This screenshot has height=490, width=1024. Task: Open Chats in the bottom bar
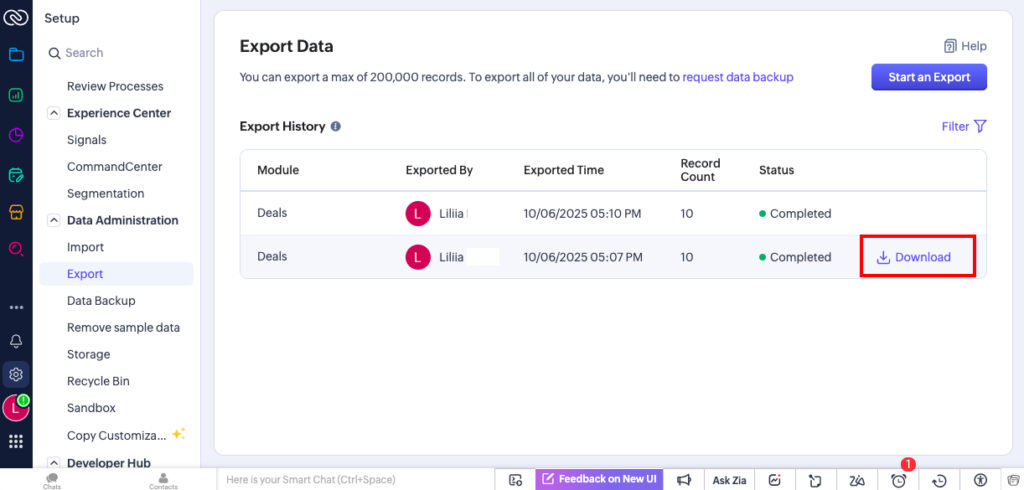[x=52, y=481]
